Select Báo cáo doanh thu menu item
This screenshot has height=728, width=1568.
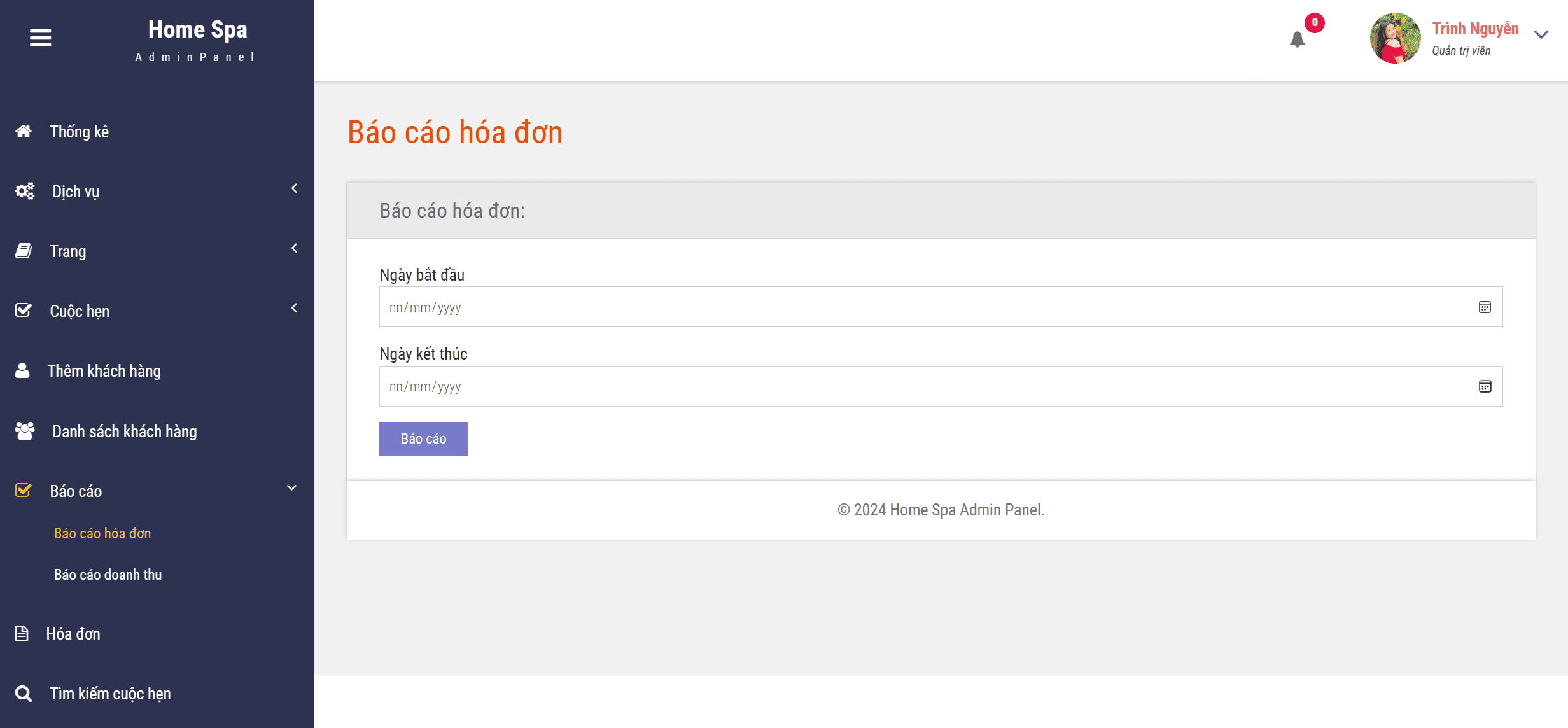(108, 575)
